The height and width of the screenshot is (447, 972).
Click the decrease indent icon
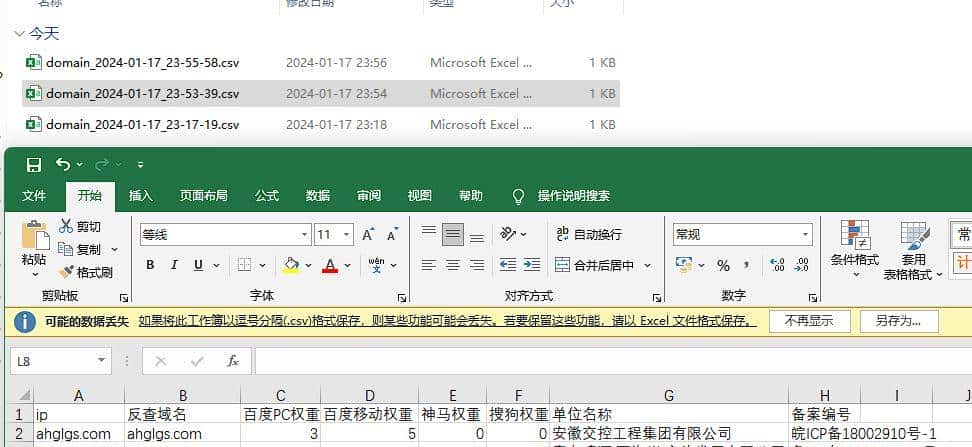508,265
